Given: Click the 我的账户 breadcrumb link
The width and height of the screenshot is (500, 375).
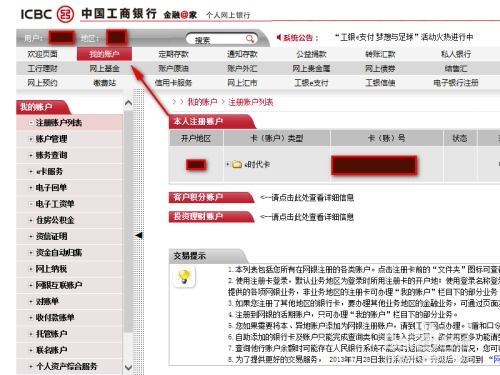Looking at the screenshot, I should pos(202,102).
